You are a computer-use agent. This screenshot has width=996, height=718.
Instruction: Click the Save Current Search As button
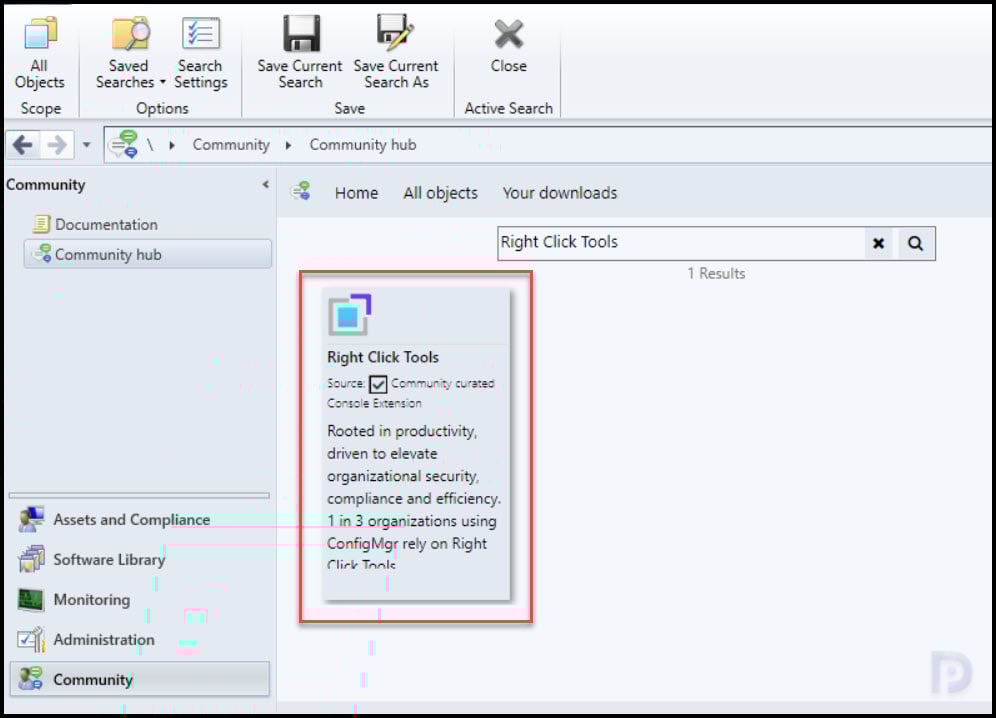pos(396,53)
